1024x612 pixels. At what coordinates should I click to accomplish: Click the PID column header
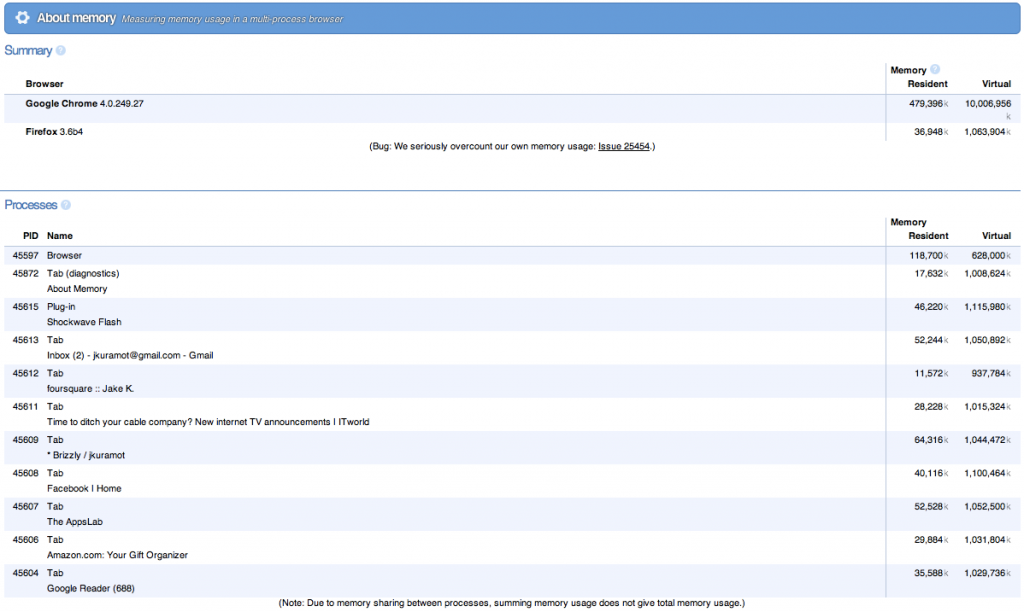click(x=31, y=236)
